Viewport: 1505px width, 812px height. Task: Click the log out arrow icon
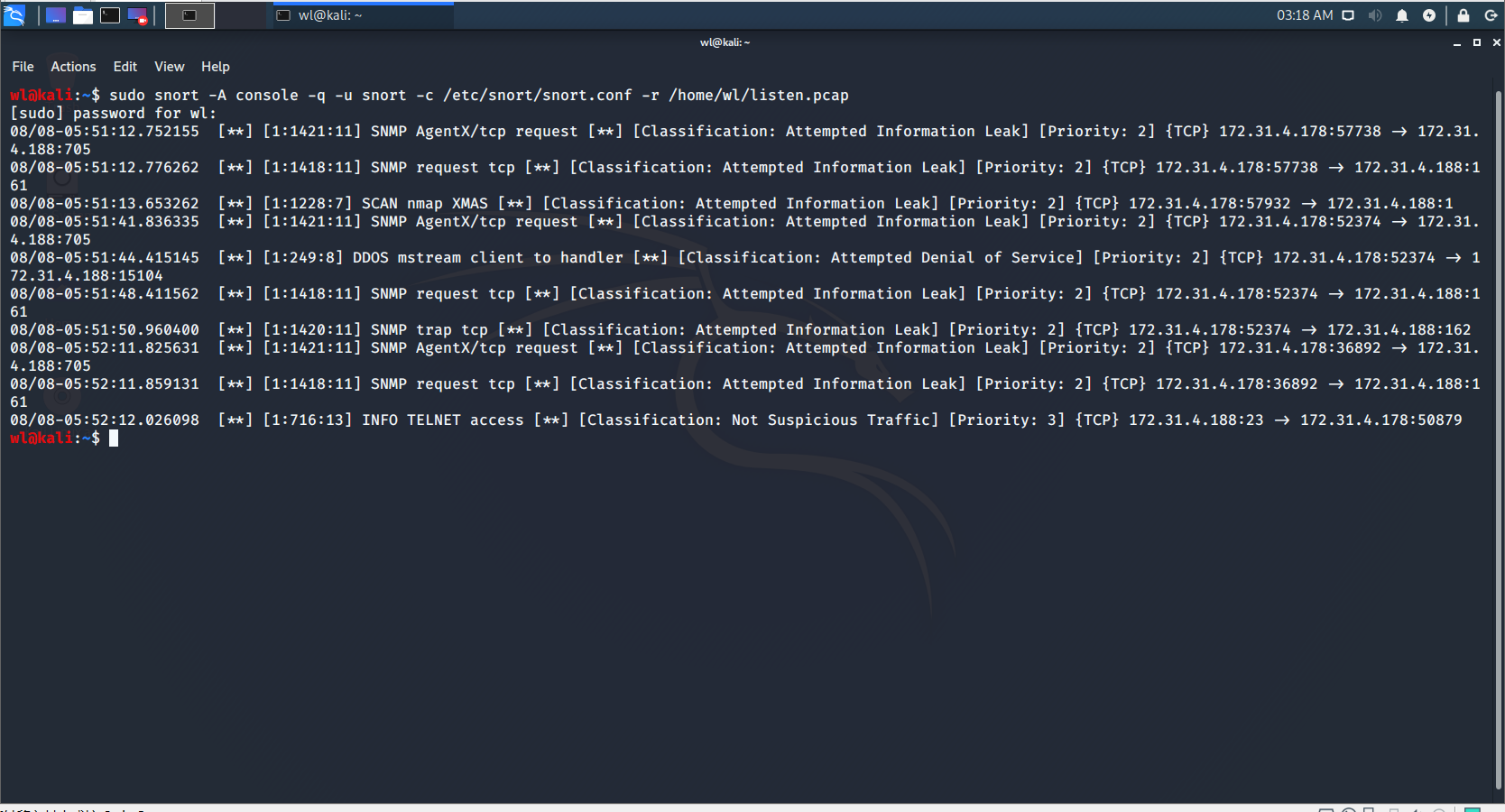pos(1491,15)
